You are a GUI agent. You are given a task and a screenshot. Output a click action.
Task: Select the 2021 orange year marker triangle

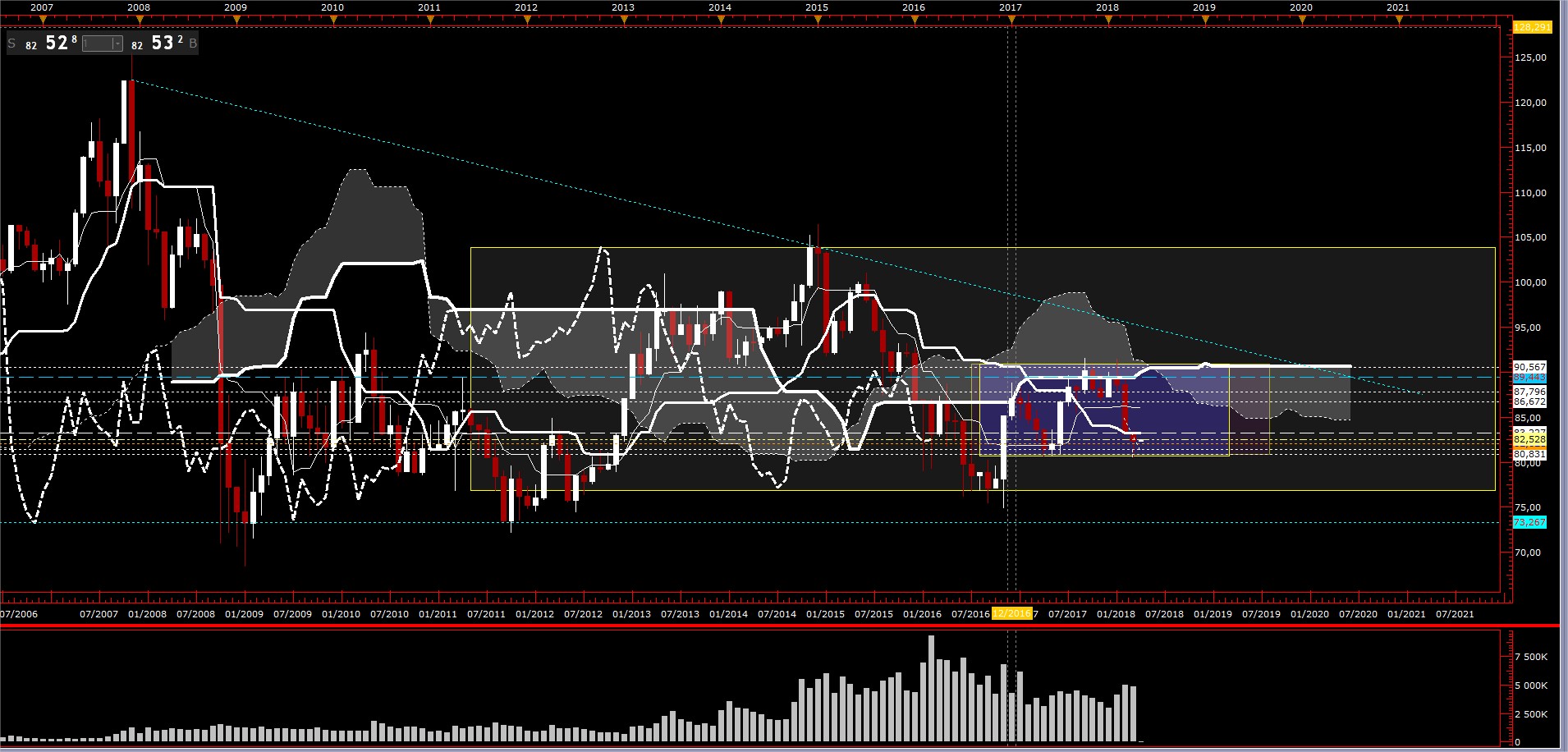1398,19
